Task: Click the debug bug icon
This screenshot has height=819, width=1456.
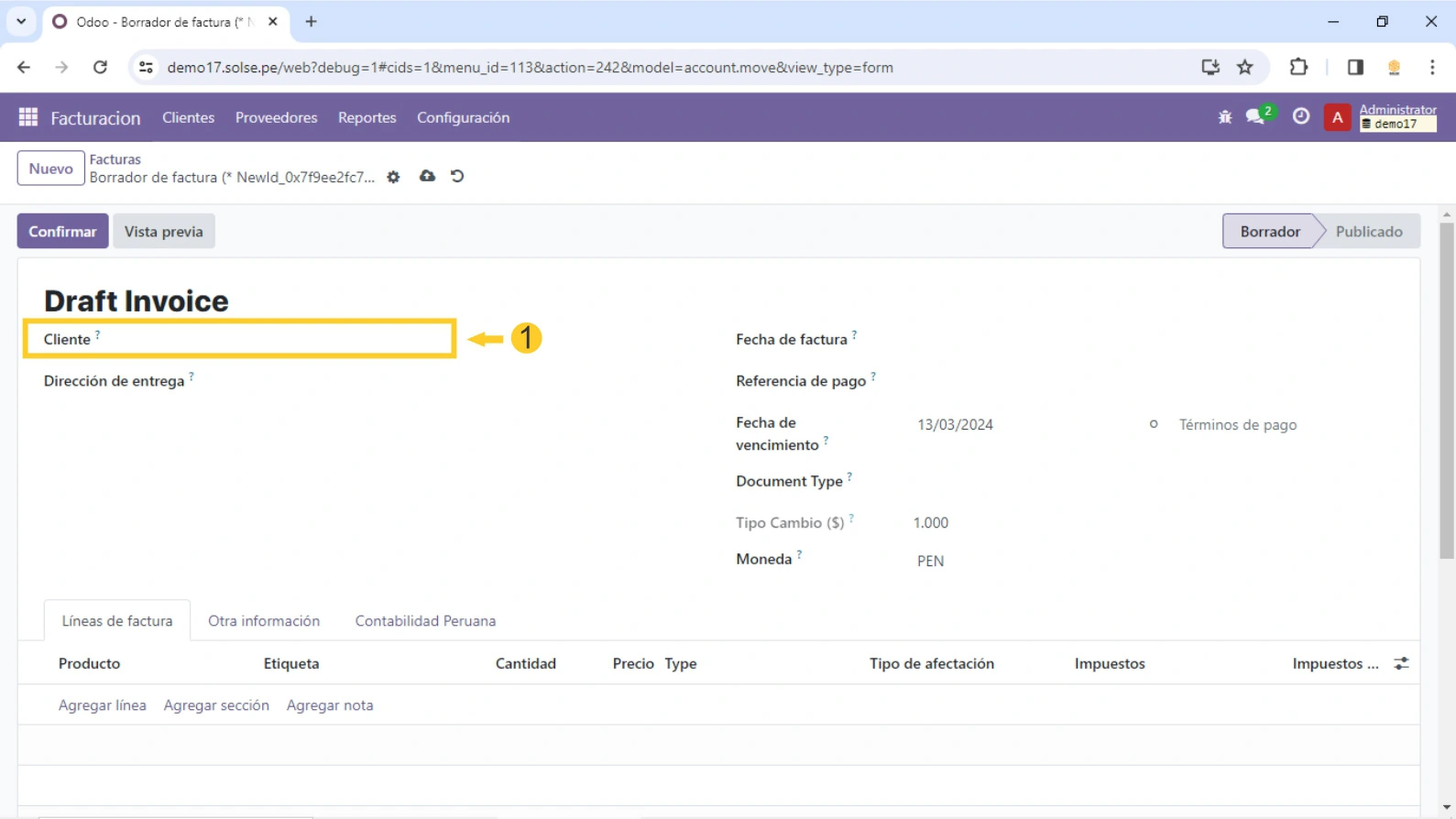Action: (x=1225, y=117)
